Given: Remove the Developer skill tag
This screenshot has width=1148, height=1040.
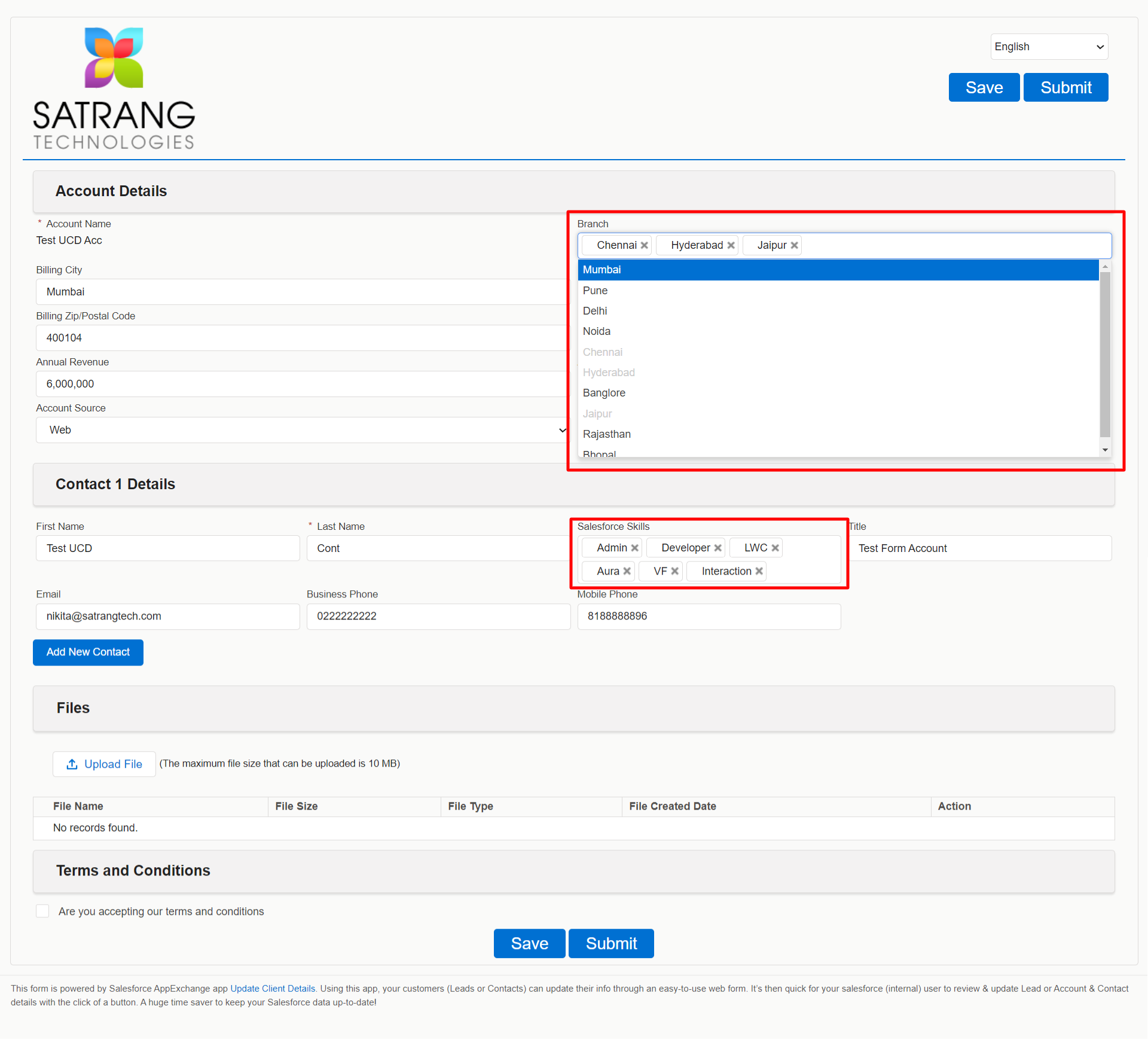Looking at the screenshot, I should (x=717, y=548).
